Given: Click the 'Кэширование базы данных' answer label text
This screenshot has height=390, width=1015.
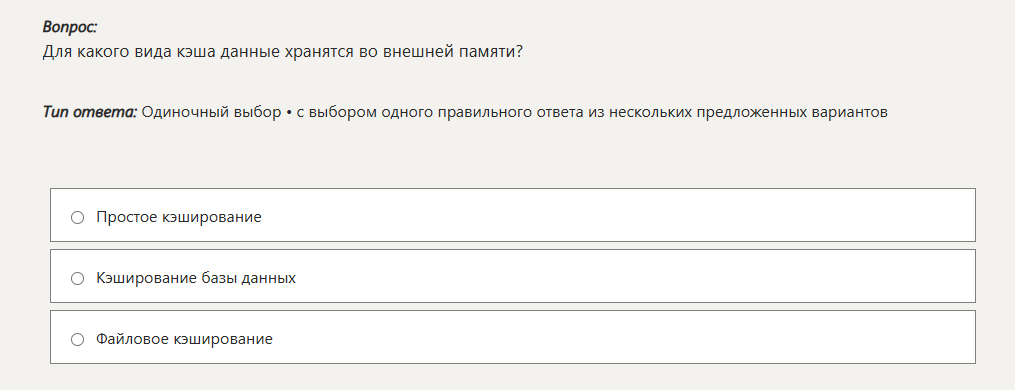Looking at the screenshot, I should point(196,278).
